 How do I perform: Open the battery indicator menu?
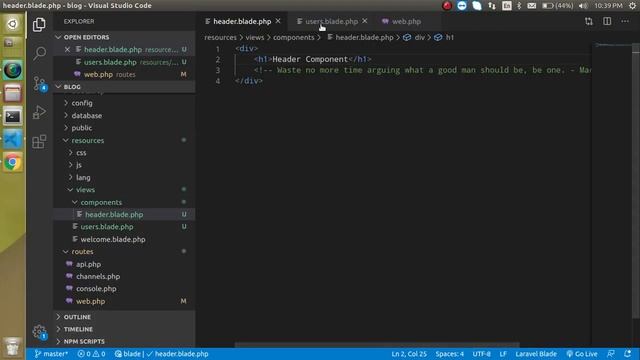(x=557, y=6)
